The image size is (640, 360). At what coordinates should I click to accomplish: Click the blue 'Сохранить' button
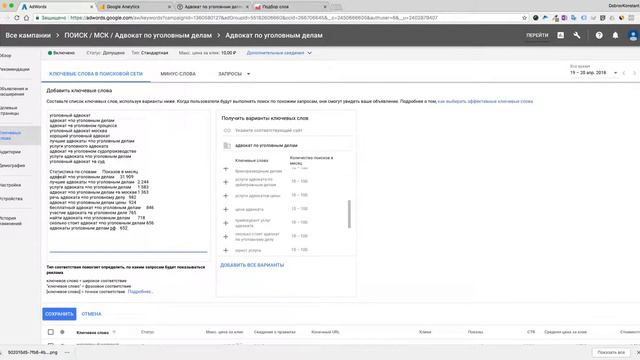pyautogui.click(x=59, y=314)
